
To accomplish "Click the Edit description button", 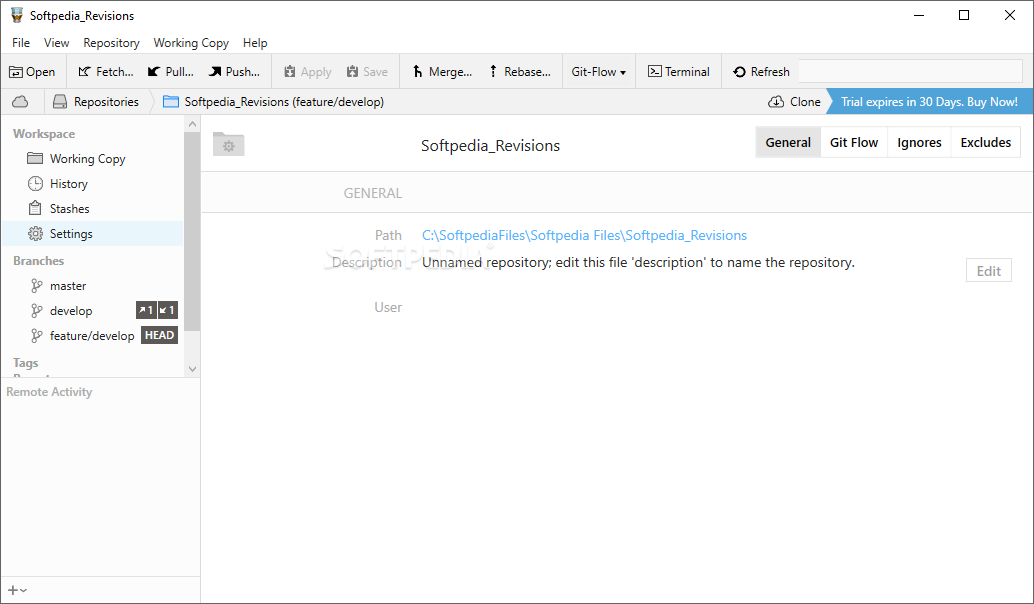I will click(988, 271).
